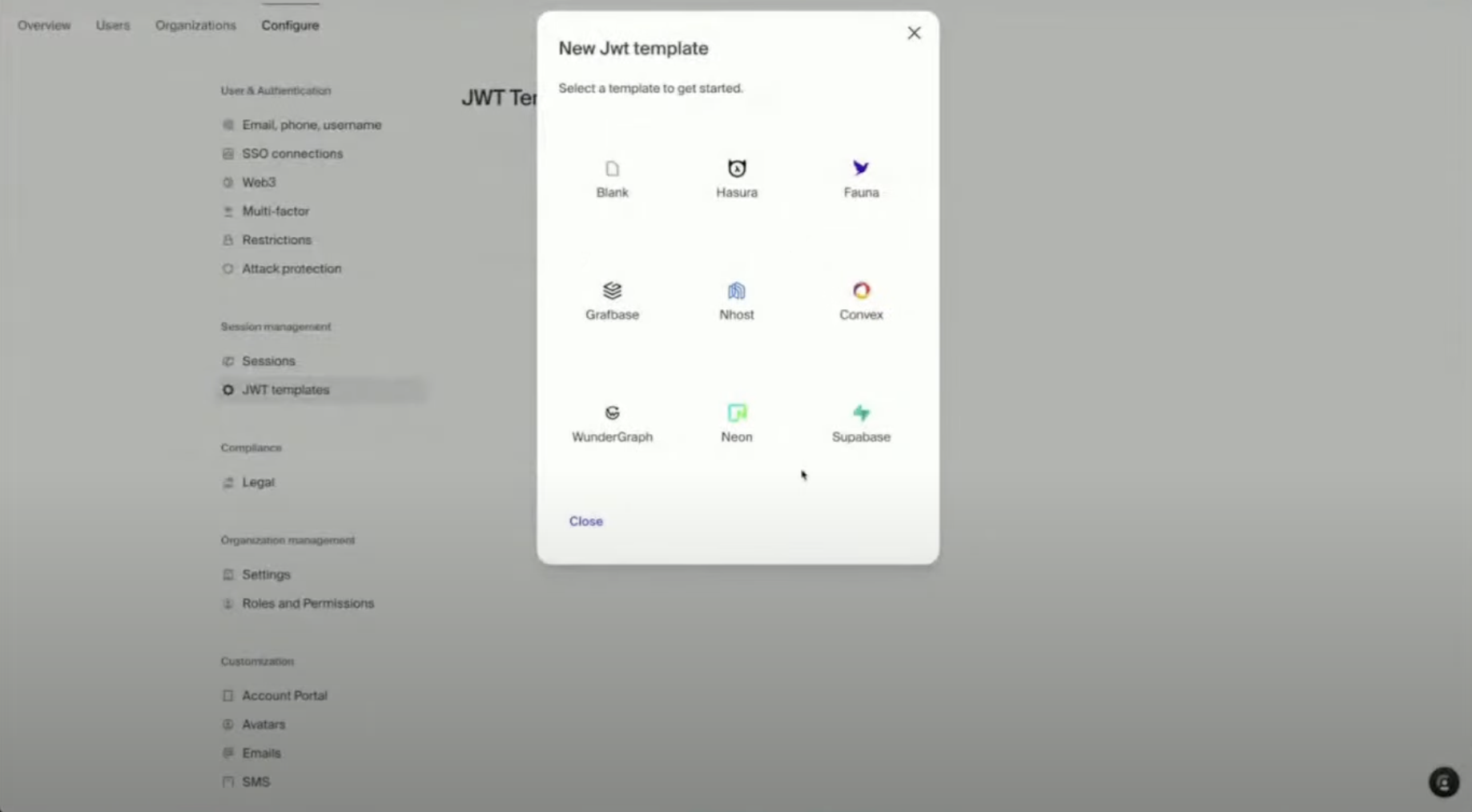This screenshot has height=812, width=1472.
Task: Click the Attack protection shield icon
Action: (228, 269)
